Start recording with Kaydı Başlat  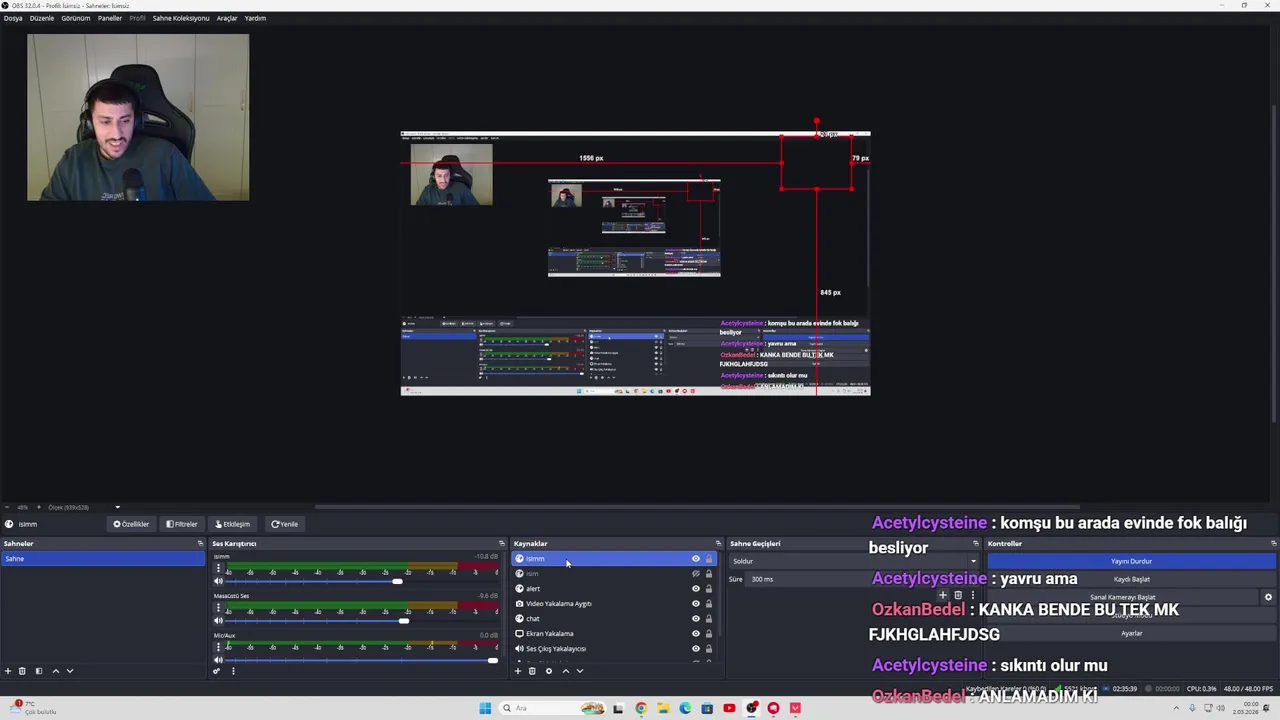[x=1131, y=579]
